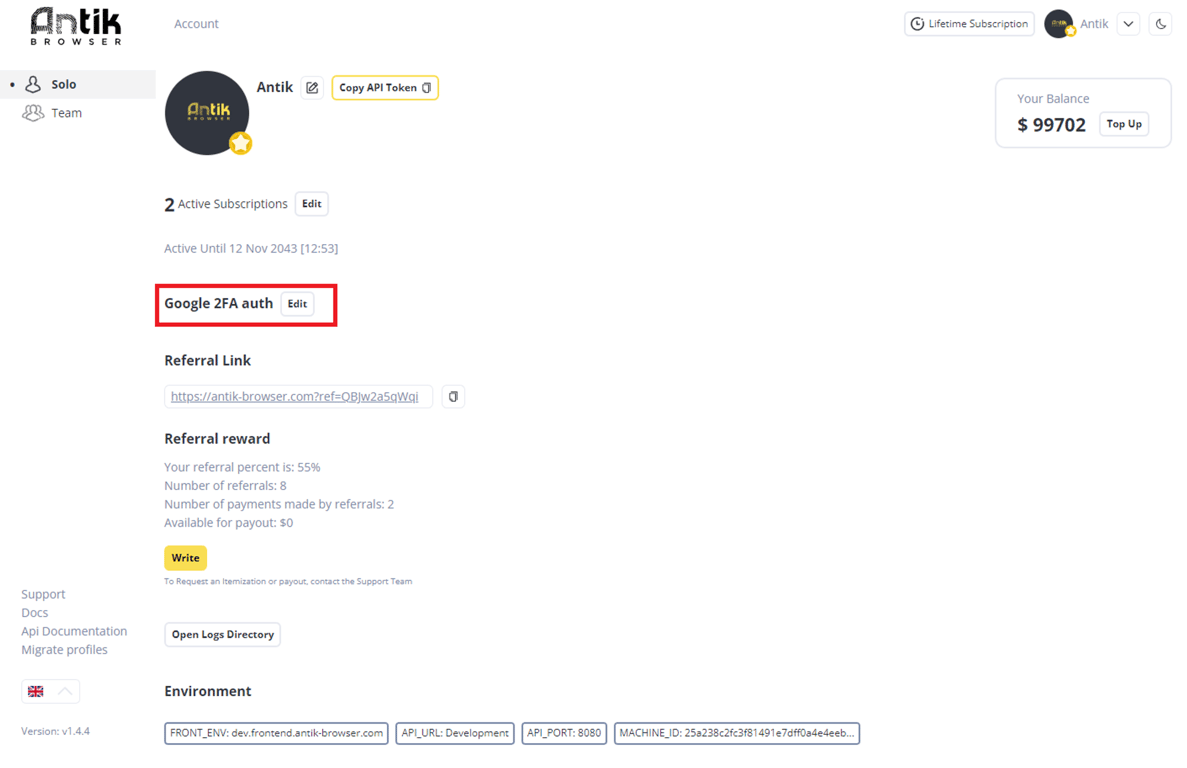Click Version: v1.4.4 text
This screenshot has height=768, width=1187.
(x=55, y=731)
